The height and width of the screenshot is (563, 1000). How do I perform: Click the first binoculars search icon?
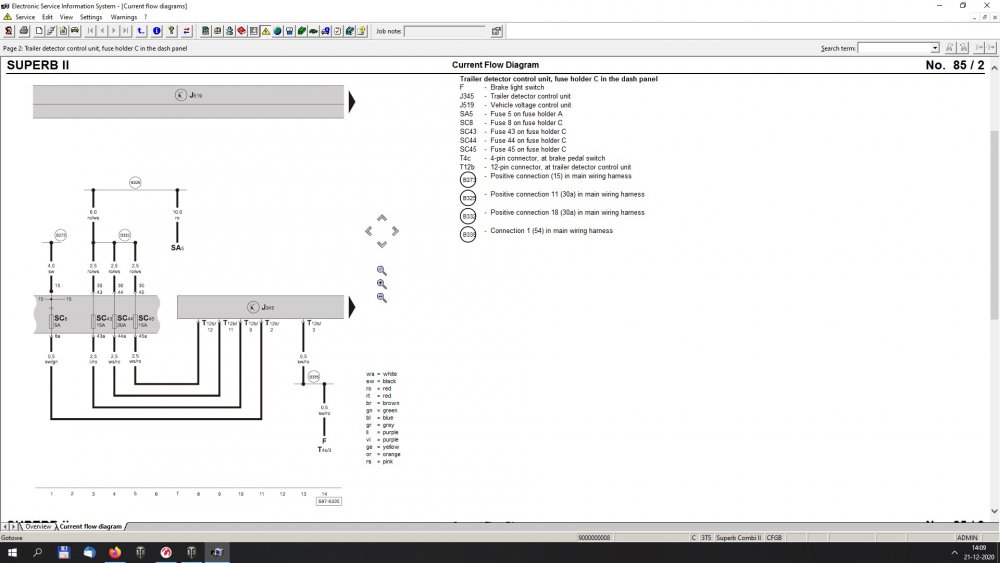coord(950,48)
